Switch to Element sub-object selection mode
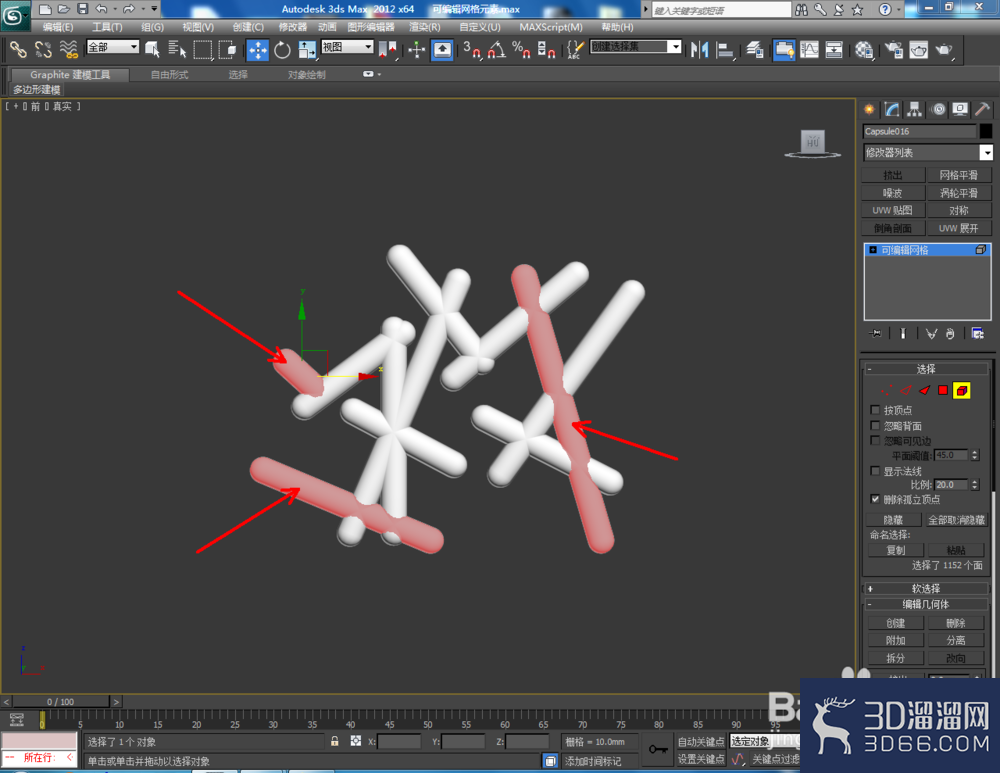This screenshot has width=1000, height=773. [x=962, y=390]
